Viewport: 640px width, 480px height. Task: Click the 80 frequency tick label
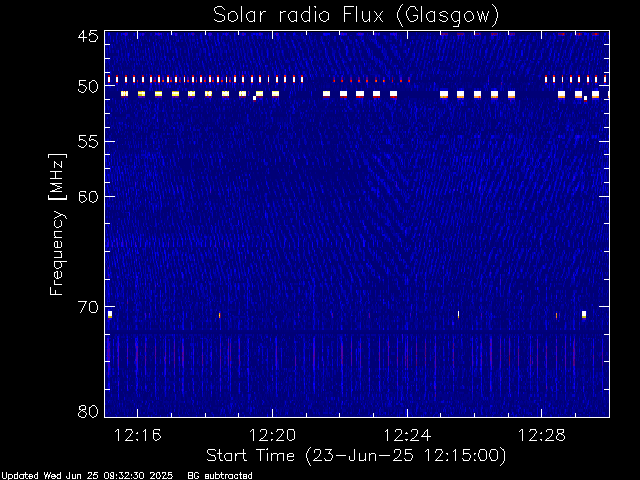88,411
